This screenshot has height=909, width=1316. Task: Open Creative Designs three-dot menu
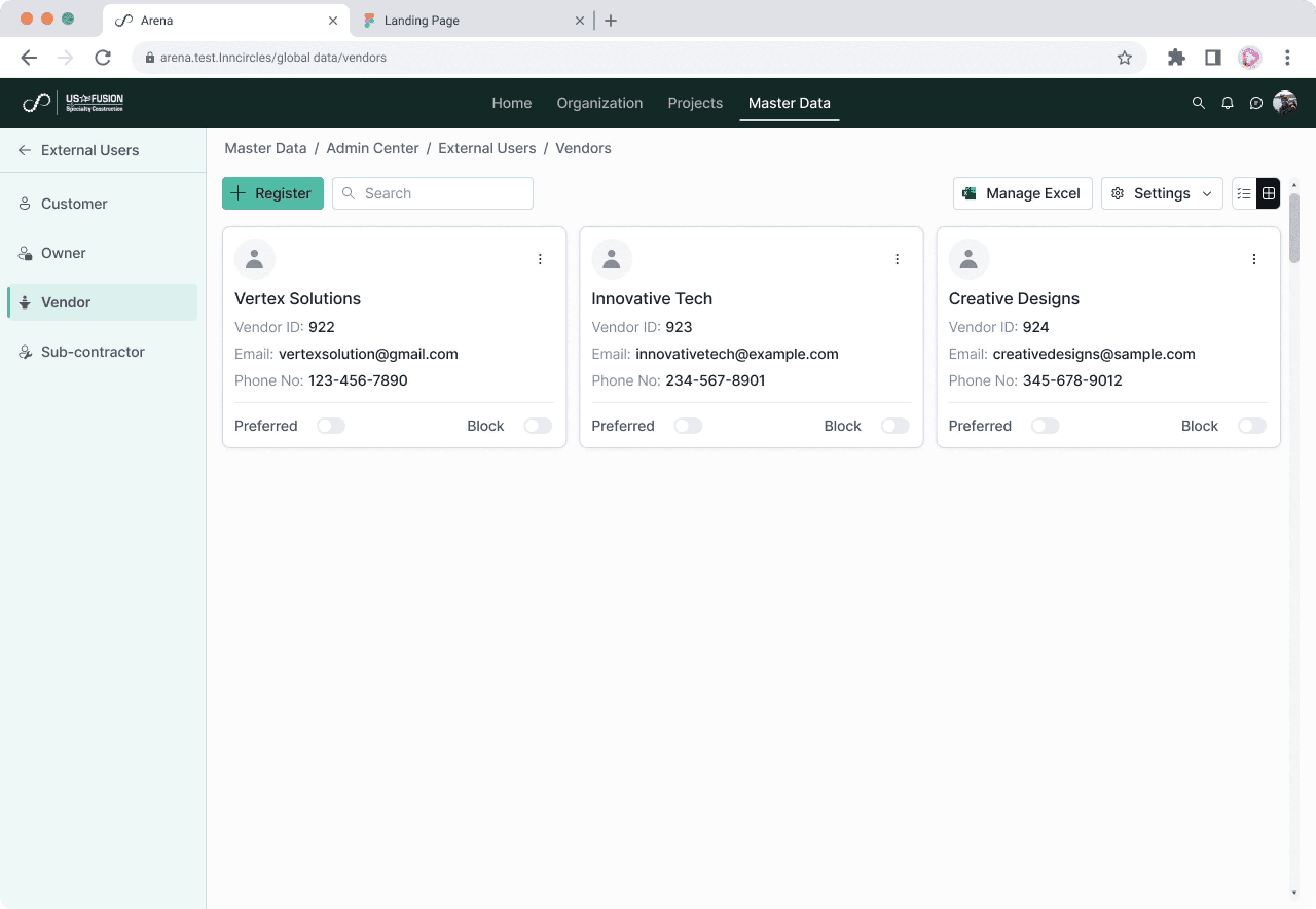(x=1254, y=259)
